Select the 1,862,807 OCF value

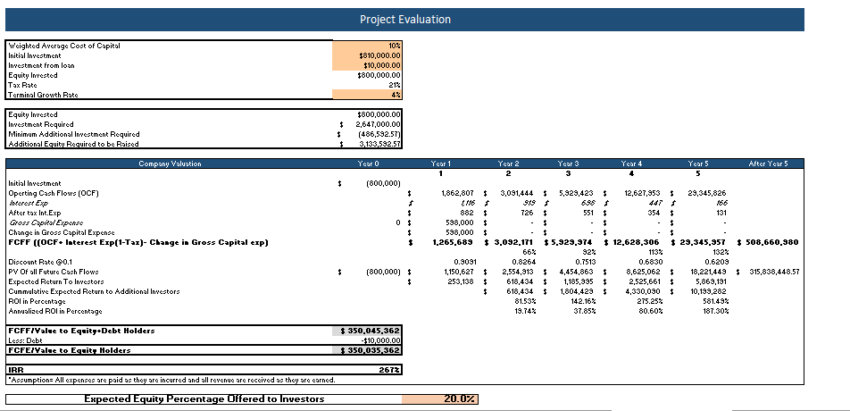(x=458, y=193)
